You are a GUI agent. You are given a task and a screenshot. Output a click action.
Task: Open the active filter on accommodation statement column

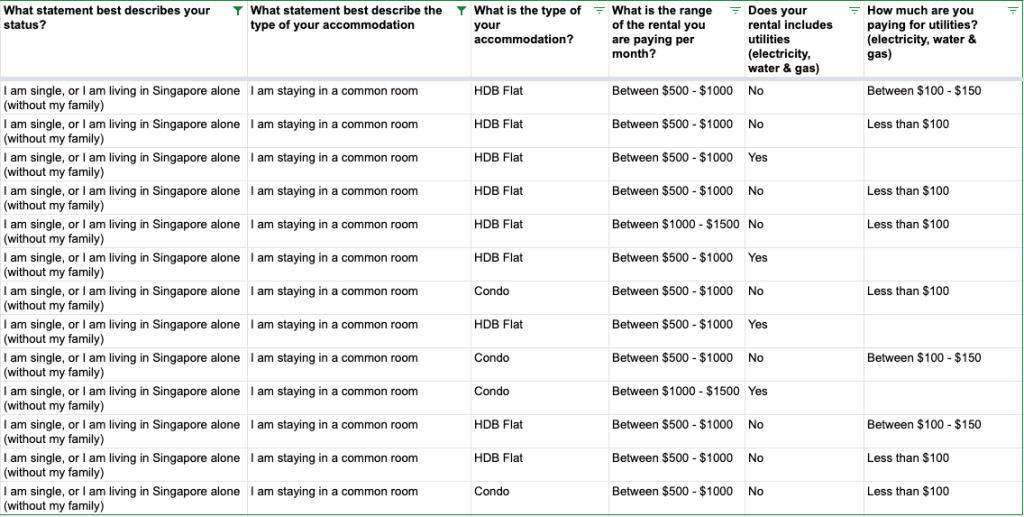point(462,11)
